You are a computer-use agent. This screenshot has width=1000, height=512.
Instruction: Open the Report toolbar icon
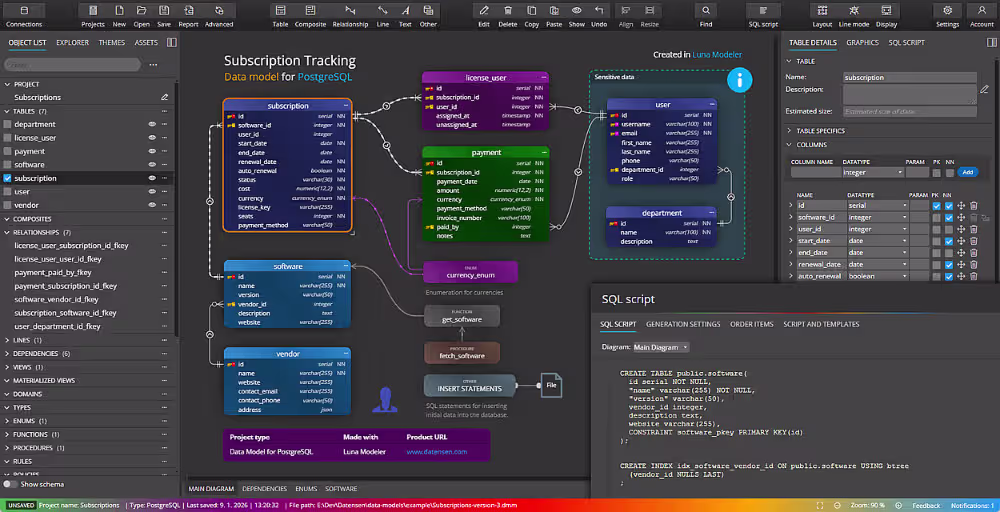tap(188, 16)
